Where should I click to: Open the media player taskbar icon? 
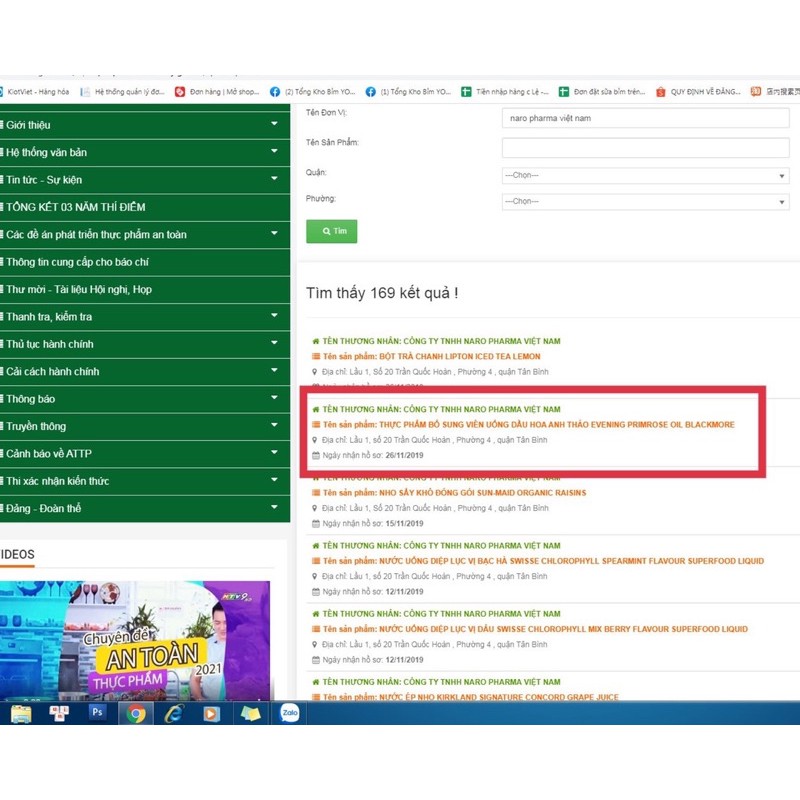(212, 713)
